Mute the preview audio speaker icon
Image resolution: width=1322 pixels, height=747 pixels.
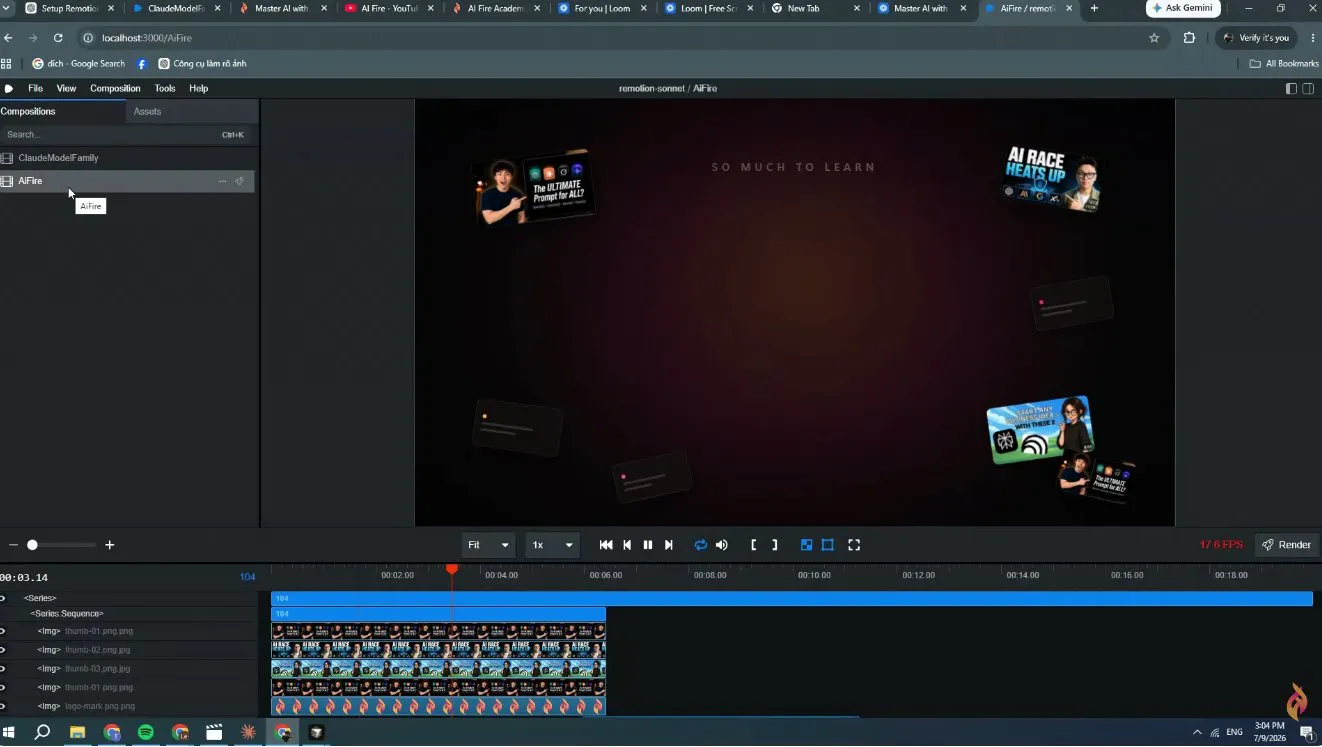point(721,545)
